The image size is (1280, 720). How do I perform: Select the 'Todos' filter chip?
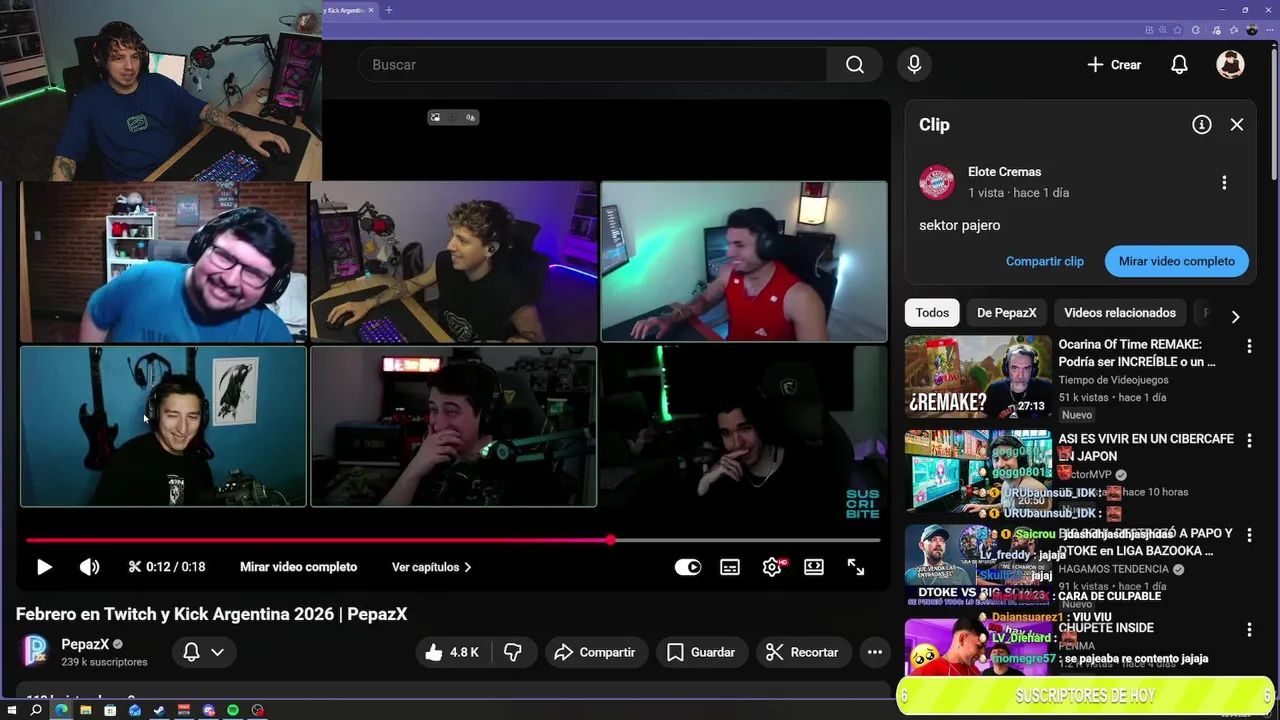pos(932,313)
